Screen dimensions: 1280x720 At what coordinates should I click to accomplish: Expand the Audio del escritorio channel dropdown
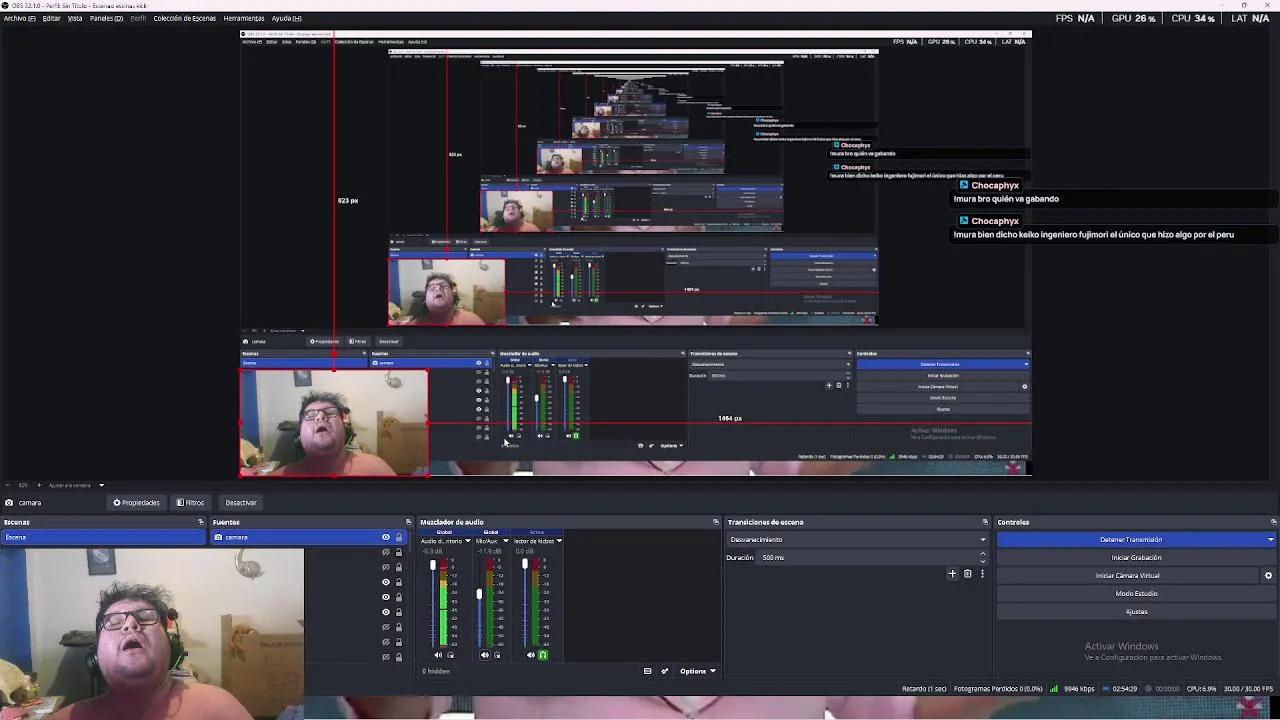[x=468, y=541]
